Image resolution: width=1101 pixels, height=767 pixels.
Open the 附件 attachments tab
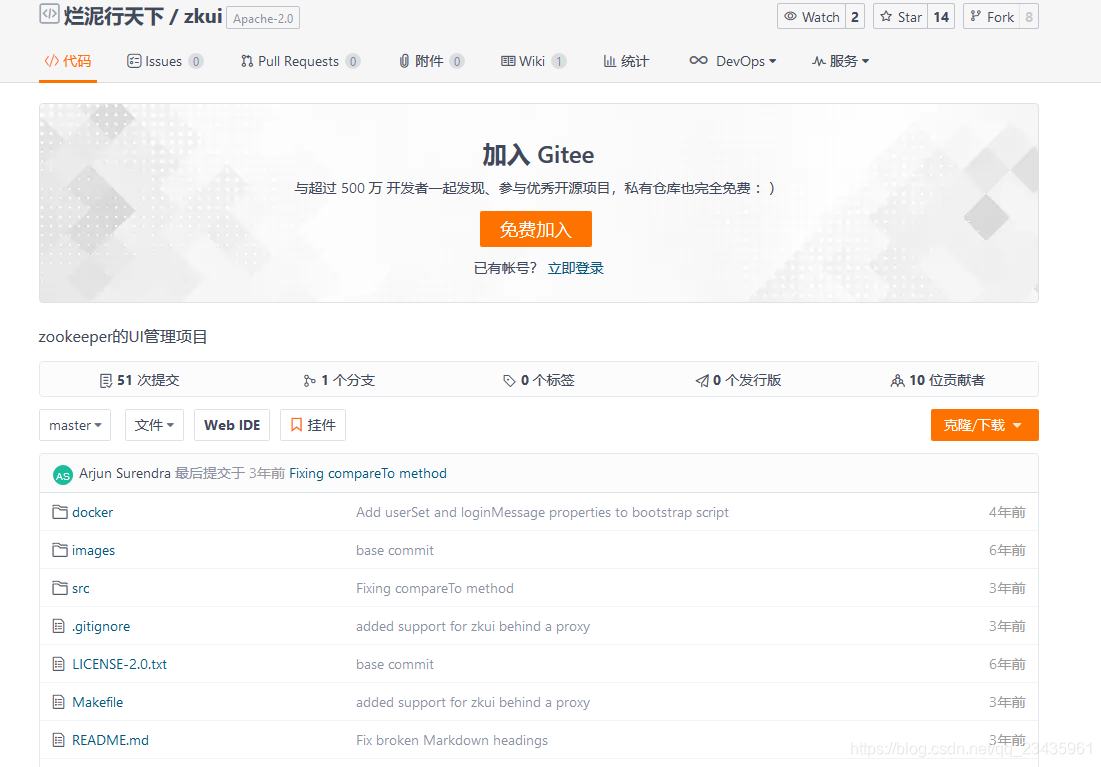pyautogui.click(x=431, y=61)
